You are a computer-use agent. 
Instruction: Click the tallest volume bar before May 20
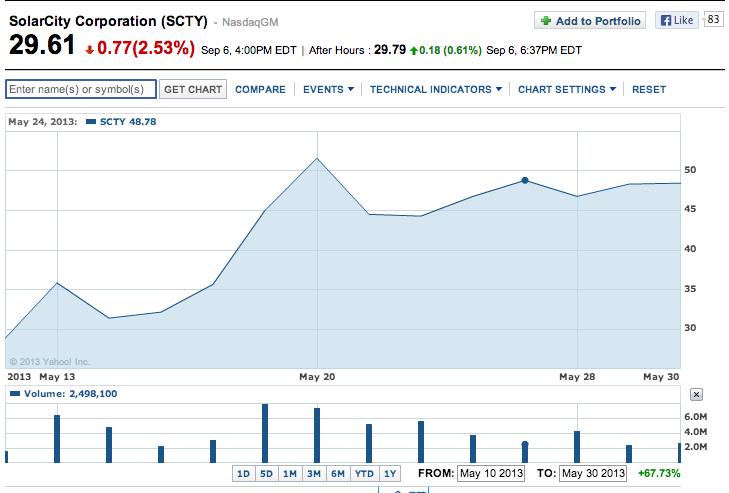pos(265,433)
